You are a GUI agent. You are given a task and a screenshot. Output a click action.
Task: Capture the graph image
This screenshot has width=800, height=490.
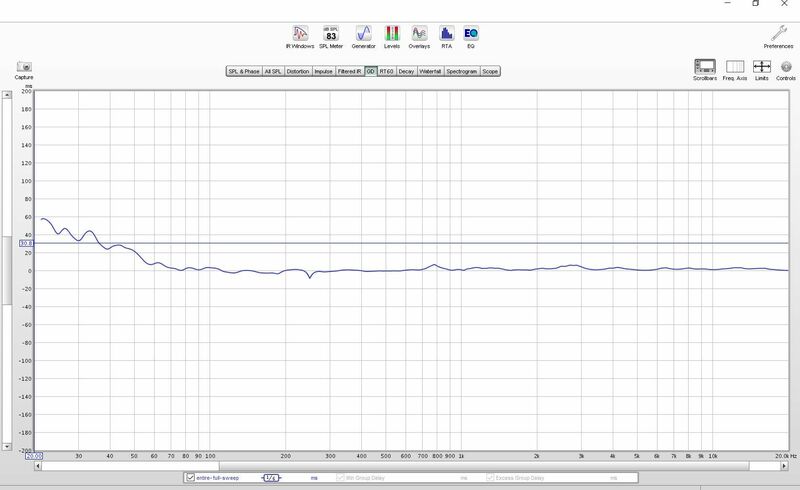tap(24, 70)
